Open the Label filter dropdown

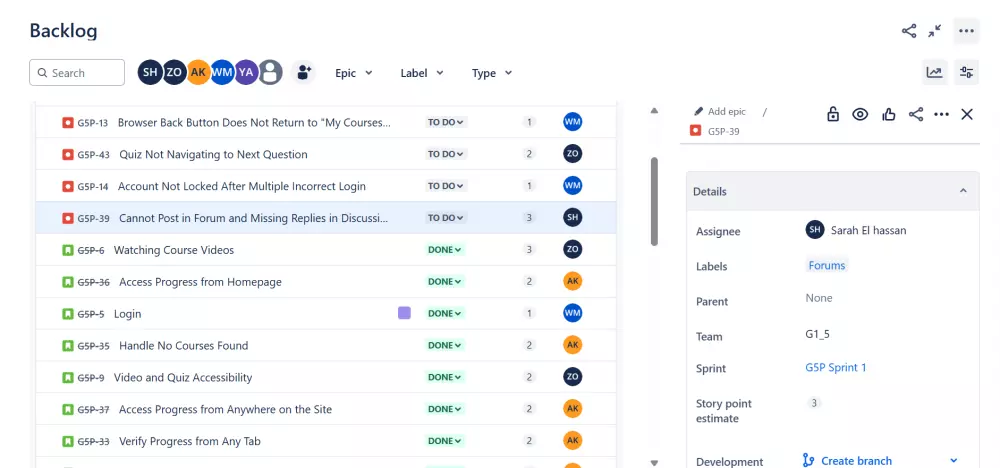422,73
